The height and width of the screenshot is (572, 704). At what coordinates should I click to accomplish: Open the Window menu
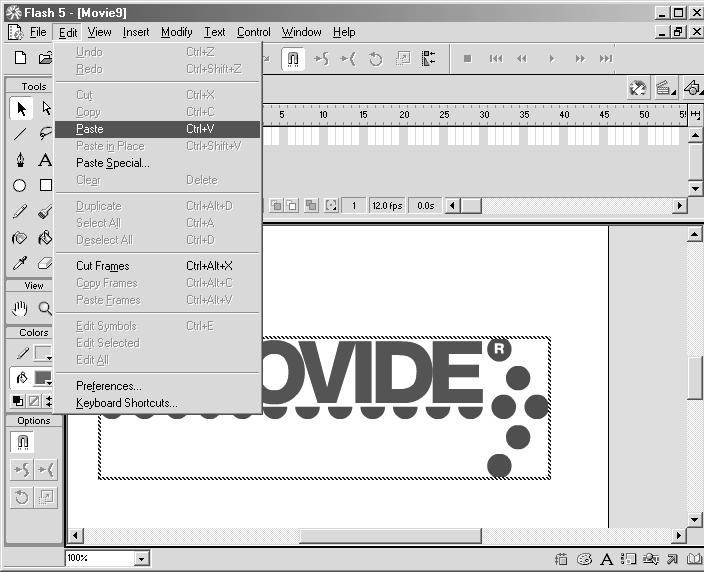pos(301,32)
